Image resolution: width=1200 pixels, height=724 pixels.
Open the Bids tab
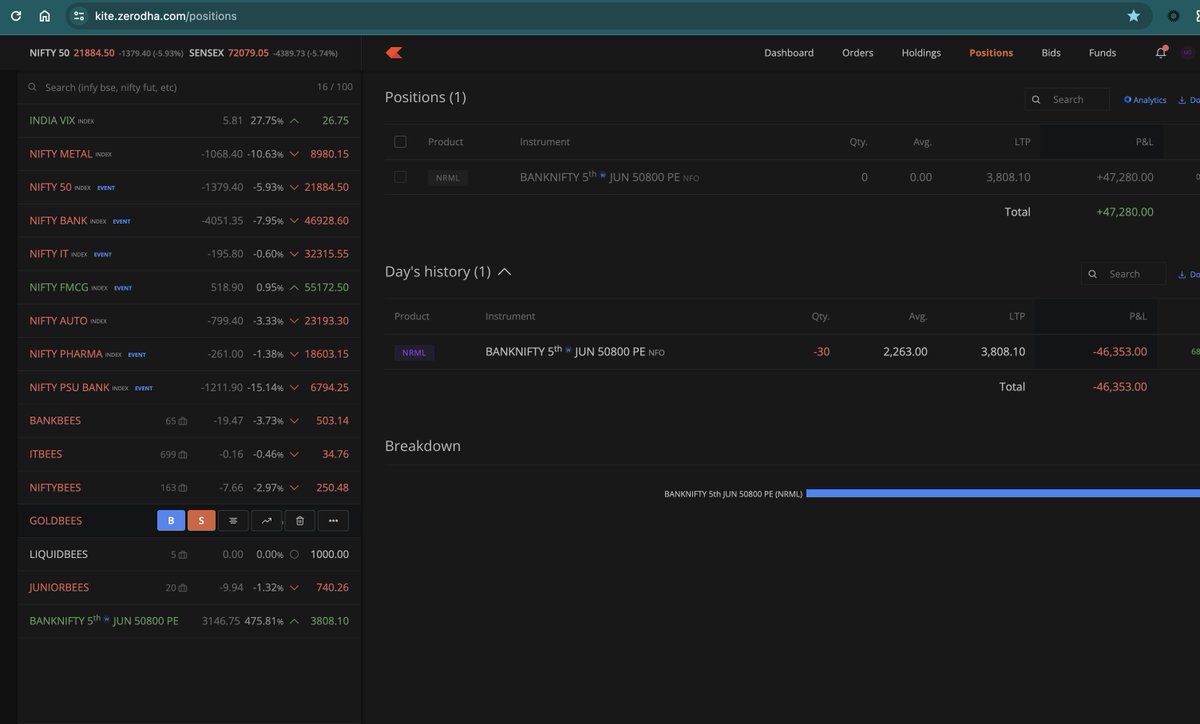[1051, 53]
